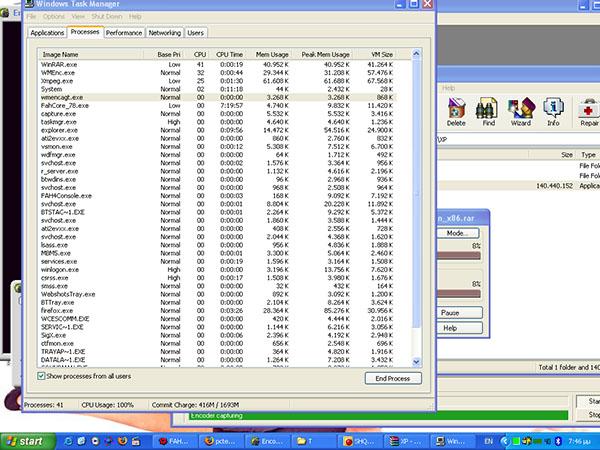Select the WinRAR.exe process row

click(218, 65)
